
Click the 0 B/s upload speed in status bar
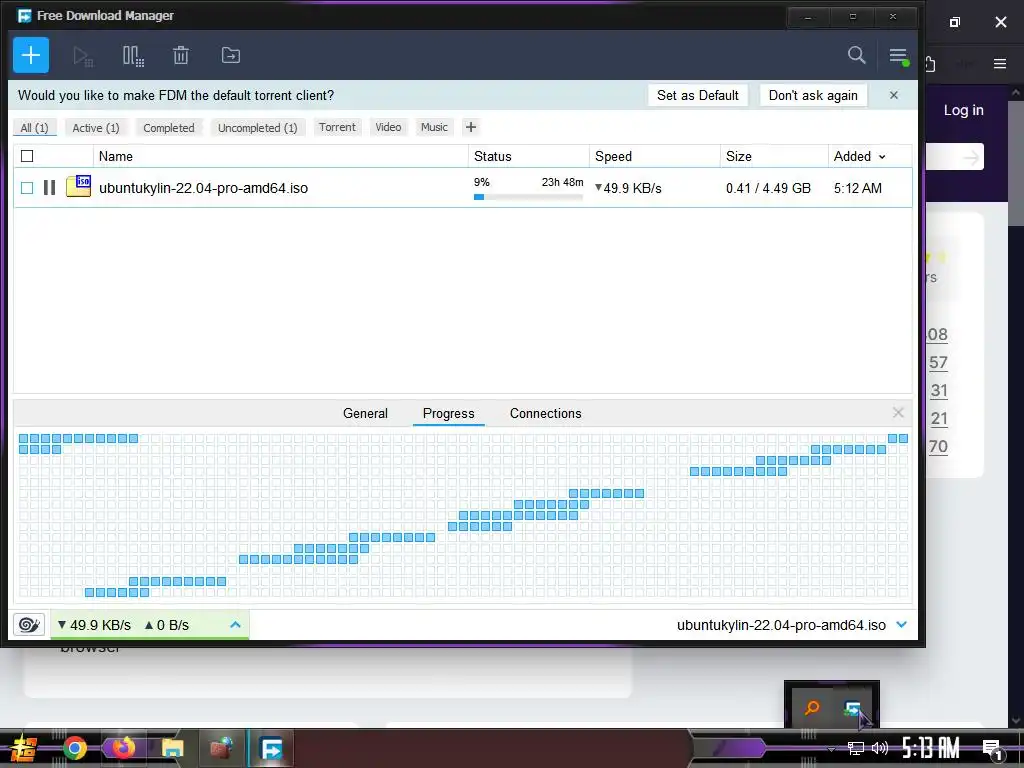click(167, 625)
